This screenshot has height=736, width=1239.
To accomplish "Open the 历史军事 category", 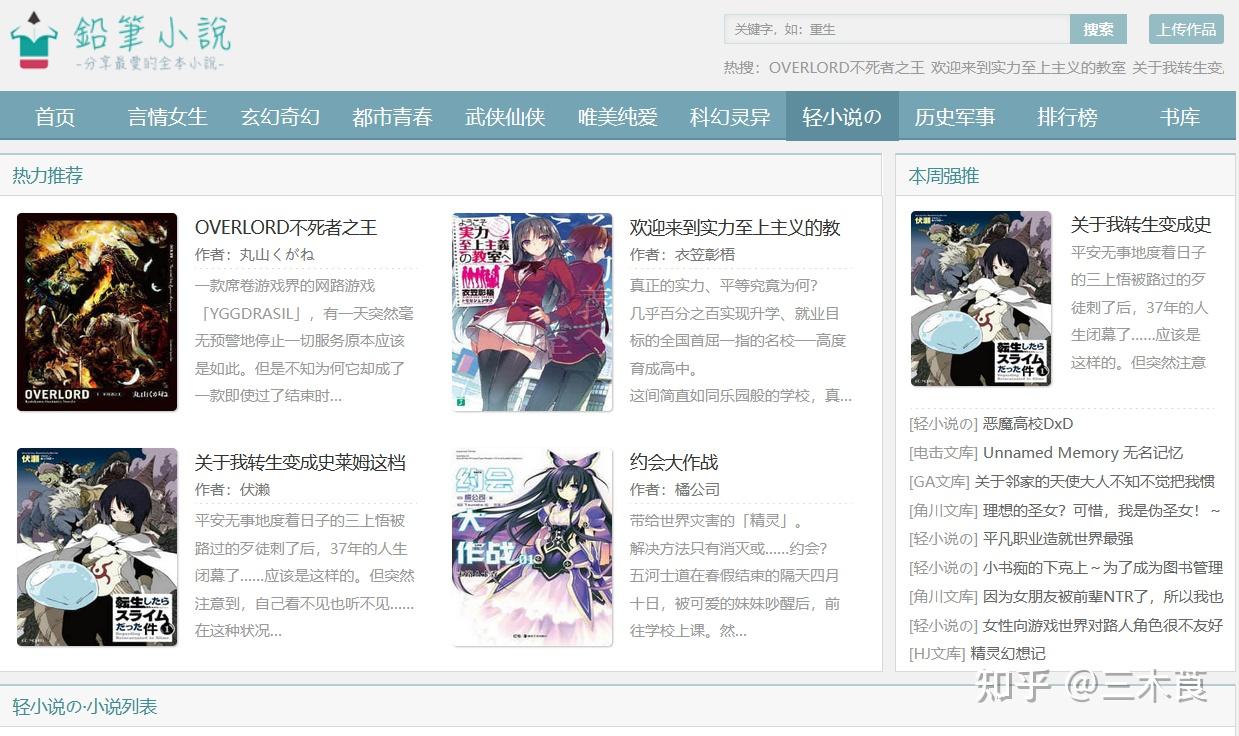I will click(955, 116).
